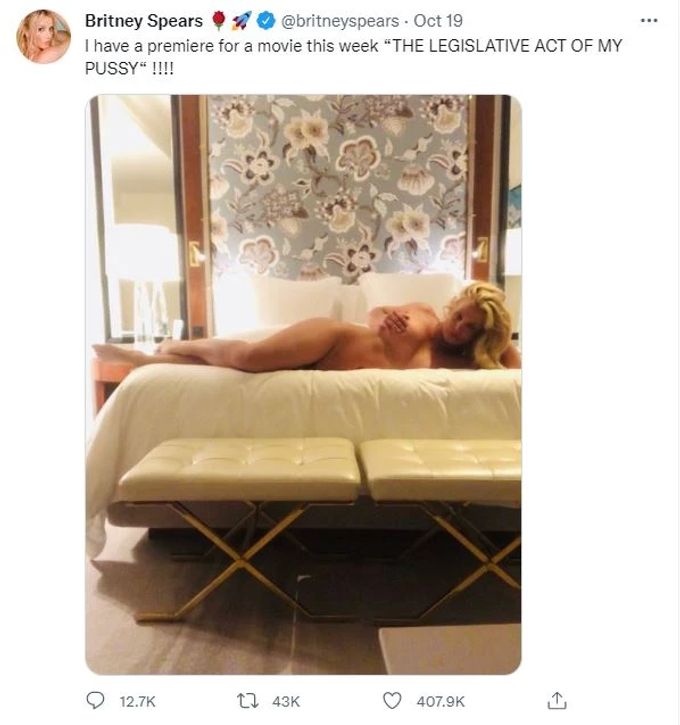
Task: Click the reply speech bubble icon
Action: pyautogui.click(x=95, y=700)
